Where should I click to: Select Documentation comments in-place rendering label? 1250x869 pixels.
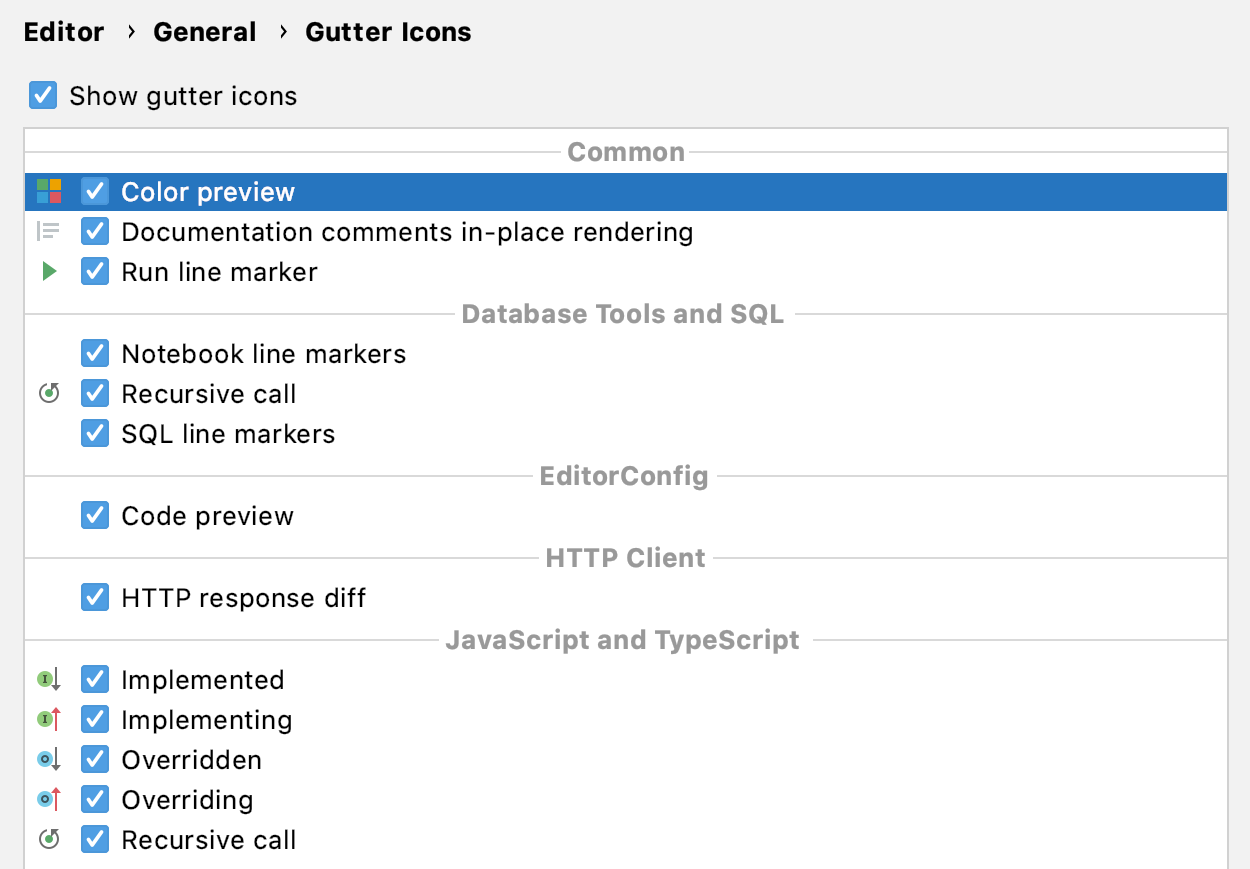[407, 232]
